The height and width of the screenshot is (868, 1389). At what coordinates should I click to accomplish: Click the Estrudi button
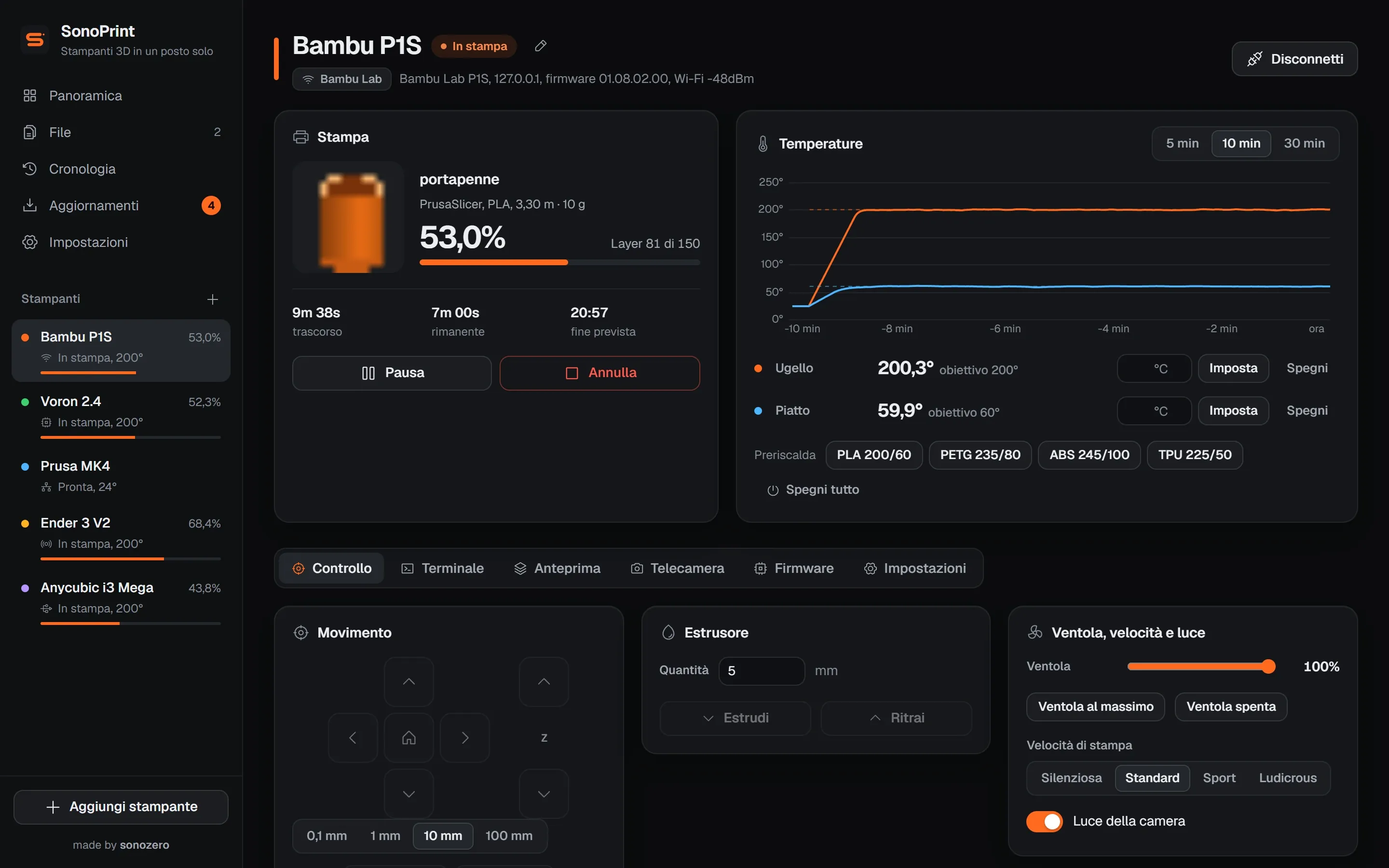click(x=735, y=718)
